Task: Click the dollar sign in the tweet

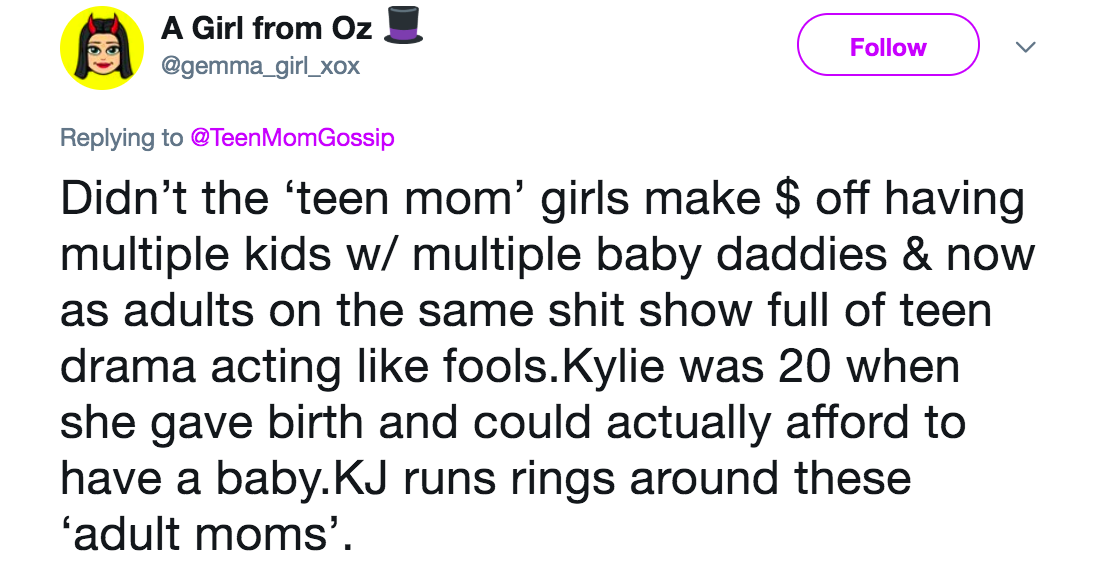Action: [x=786, y=197]
